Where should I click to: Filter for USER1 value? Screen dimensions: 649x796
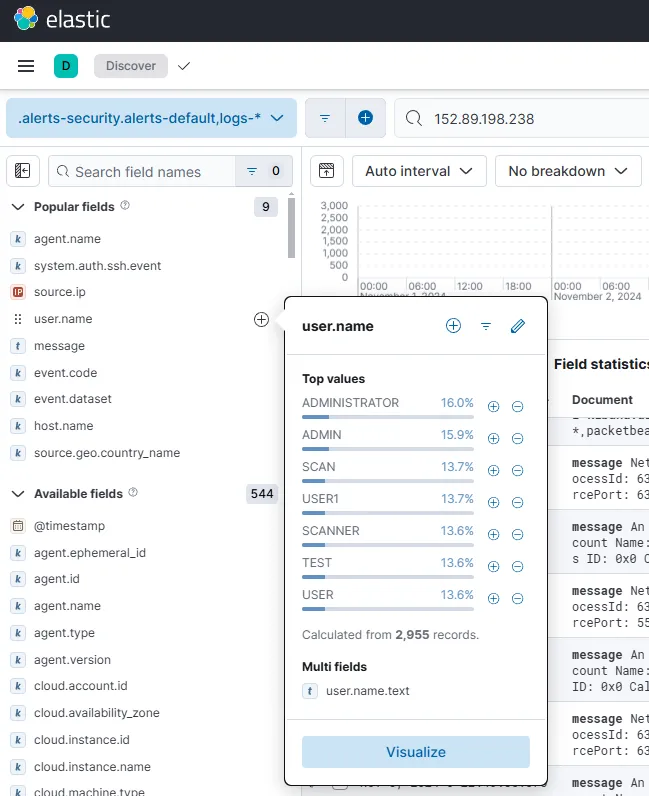[x=493, y=502]
